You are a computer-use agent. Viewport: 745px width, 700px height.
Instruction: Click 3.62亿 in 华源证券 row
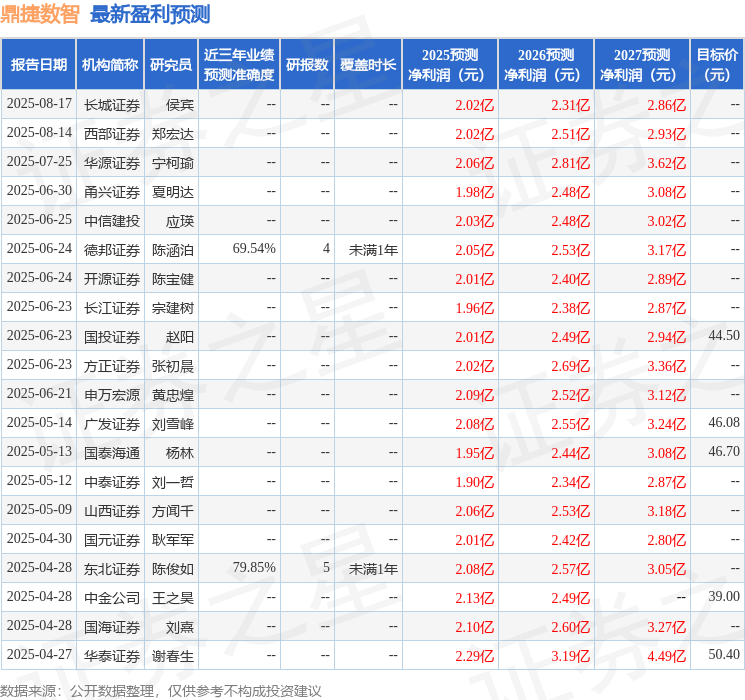click(666, 163)
